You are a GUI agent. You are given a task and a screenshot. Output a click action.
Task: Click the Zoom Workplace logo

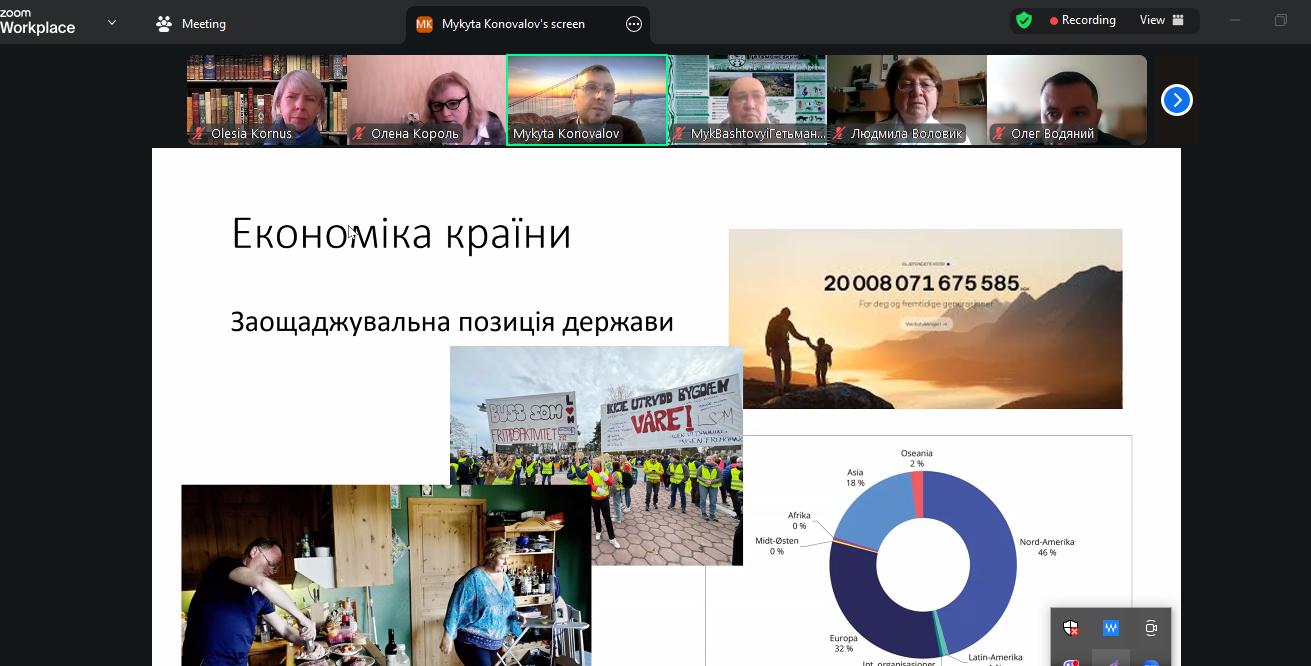click(x=38, y=22)
